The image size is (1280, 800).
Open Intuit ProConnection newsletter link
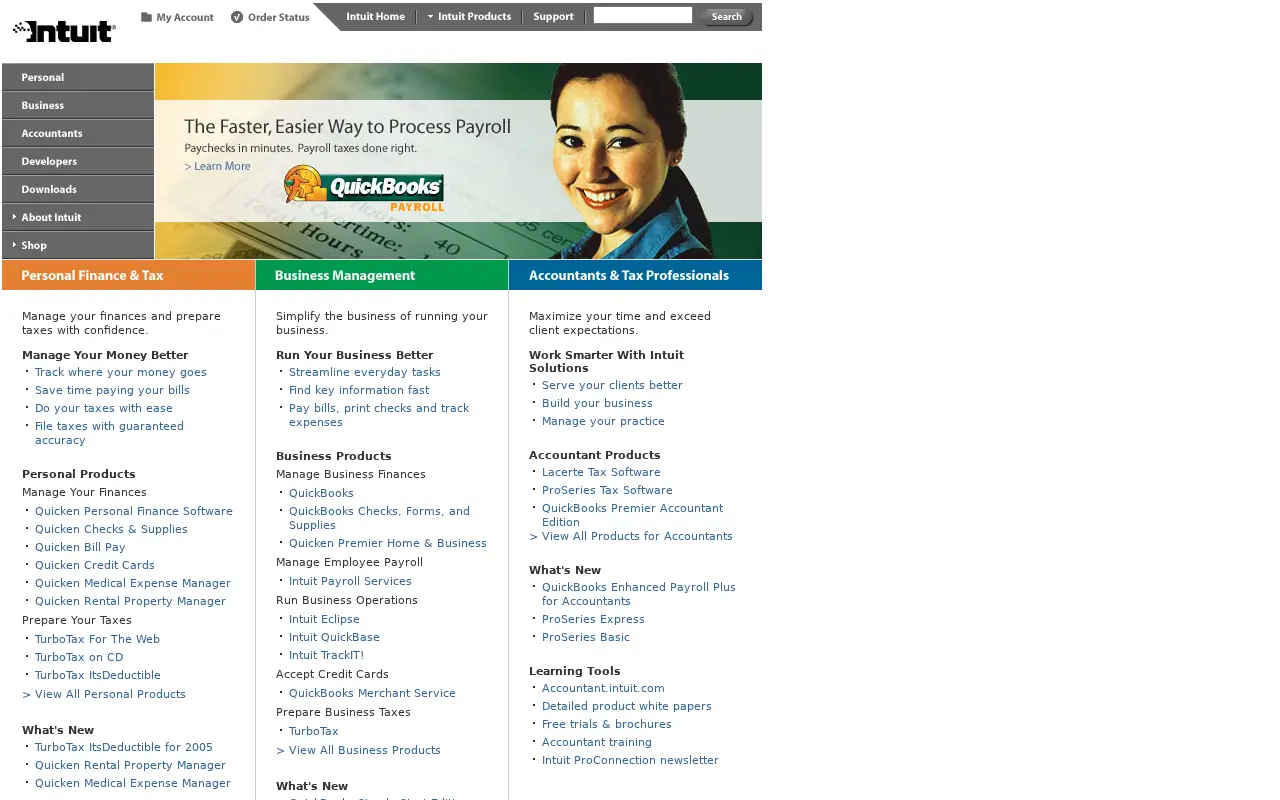(630, 760)
